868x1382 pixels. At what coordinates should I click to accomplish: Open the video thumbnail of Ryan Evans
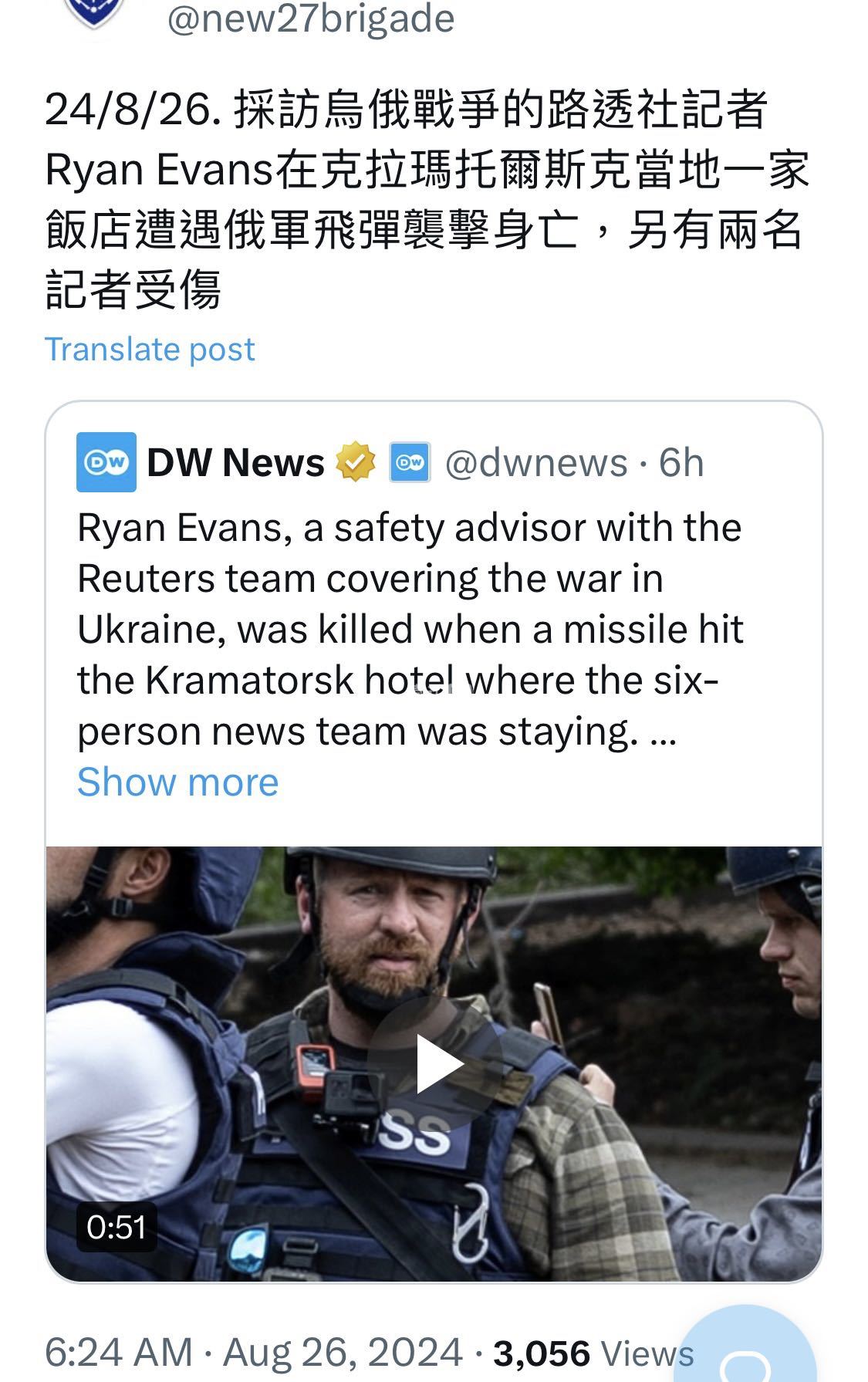point(434,1064)
